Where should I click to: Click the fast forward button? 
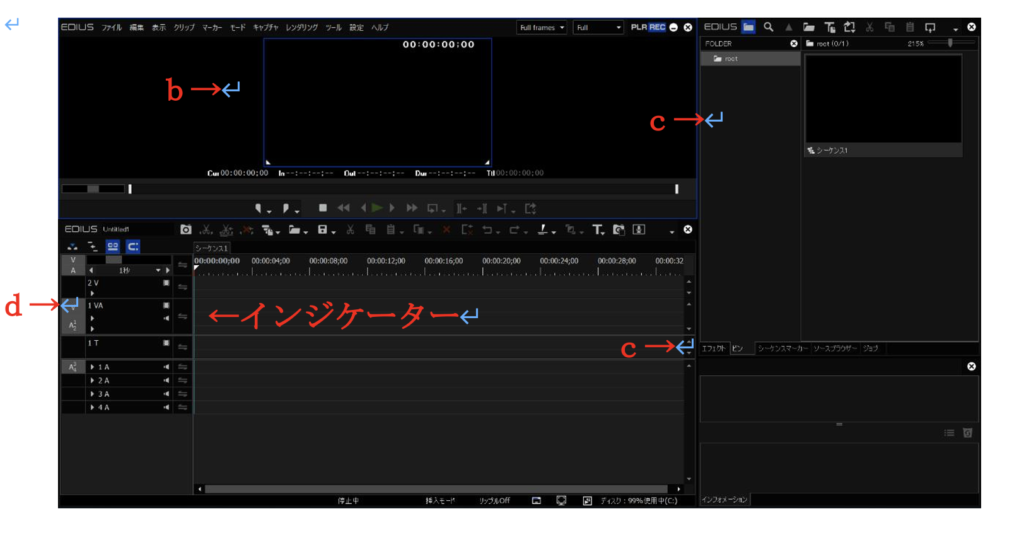411,208
